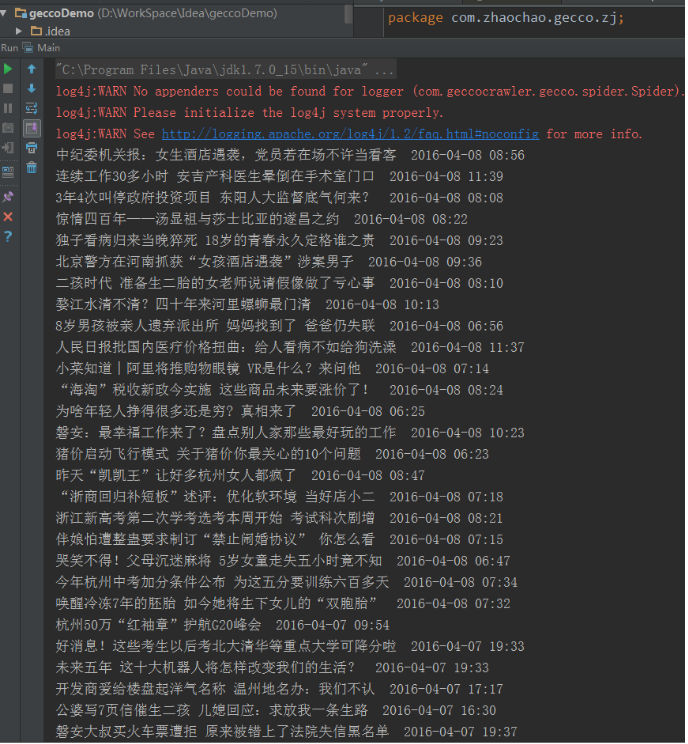Click the line dated 2016-04-07 17:17
688x744 pixels.
coord(279,689)
